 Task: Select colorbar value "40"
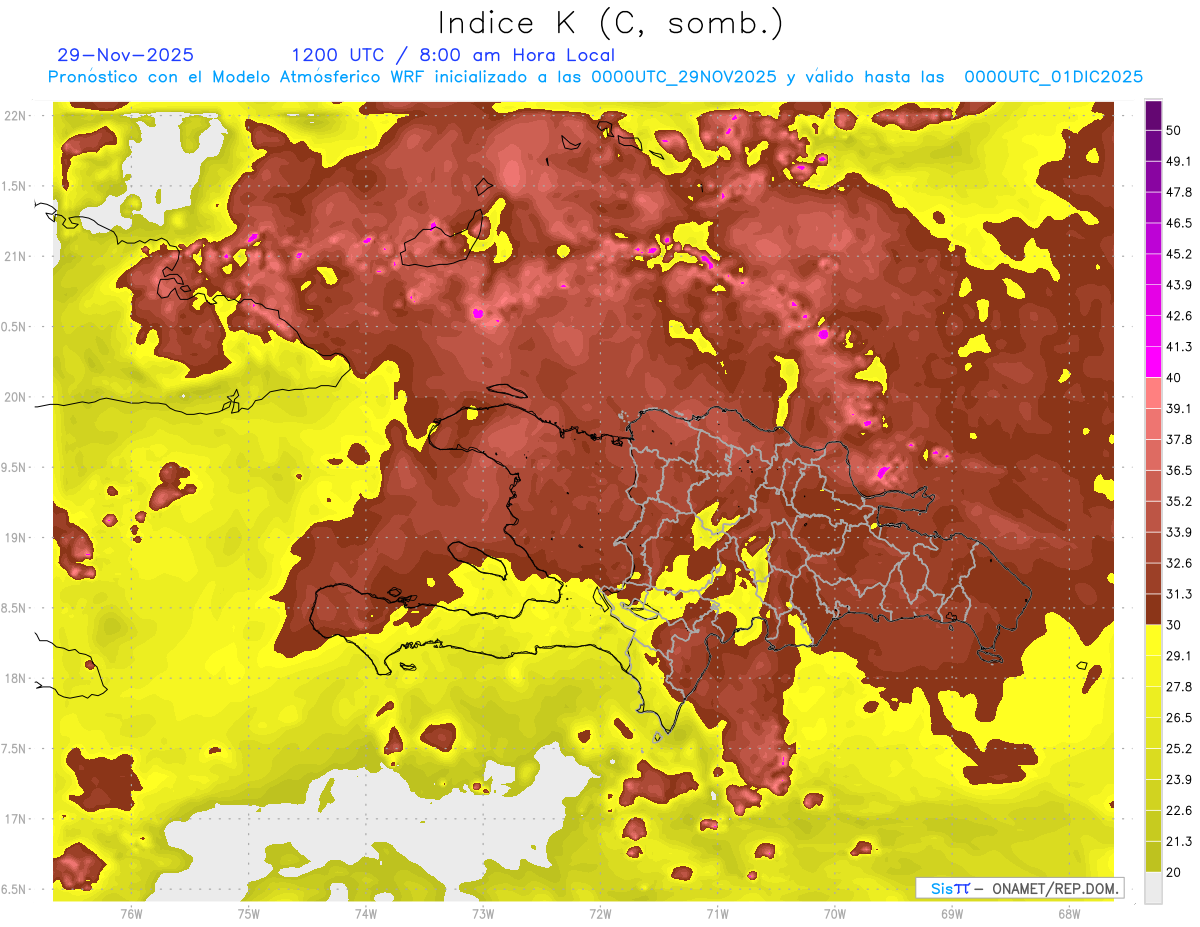1174,378
